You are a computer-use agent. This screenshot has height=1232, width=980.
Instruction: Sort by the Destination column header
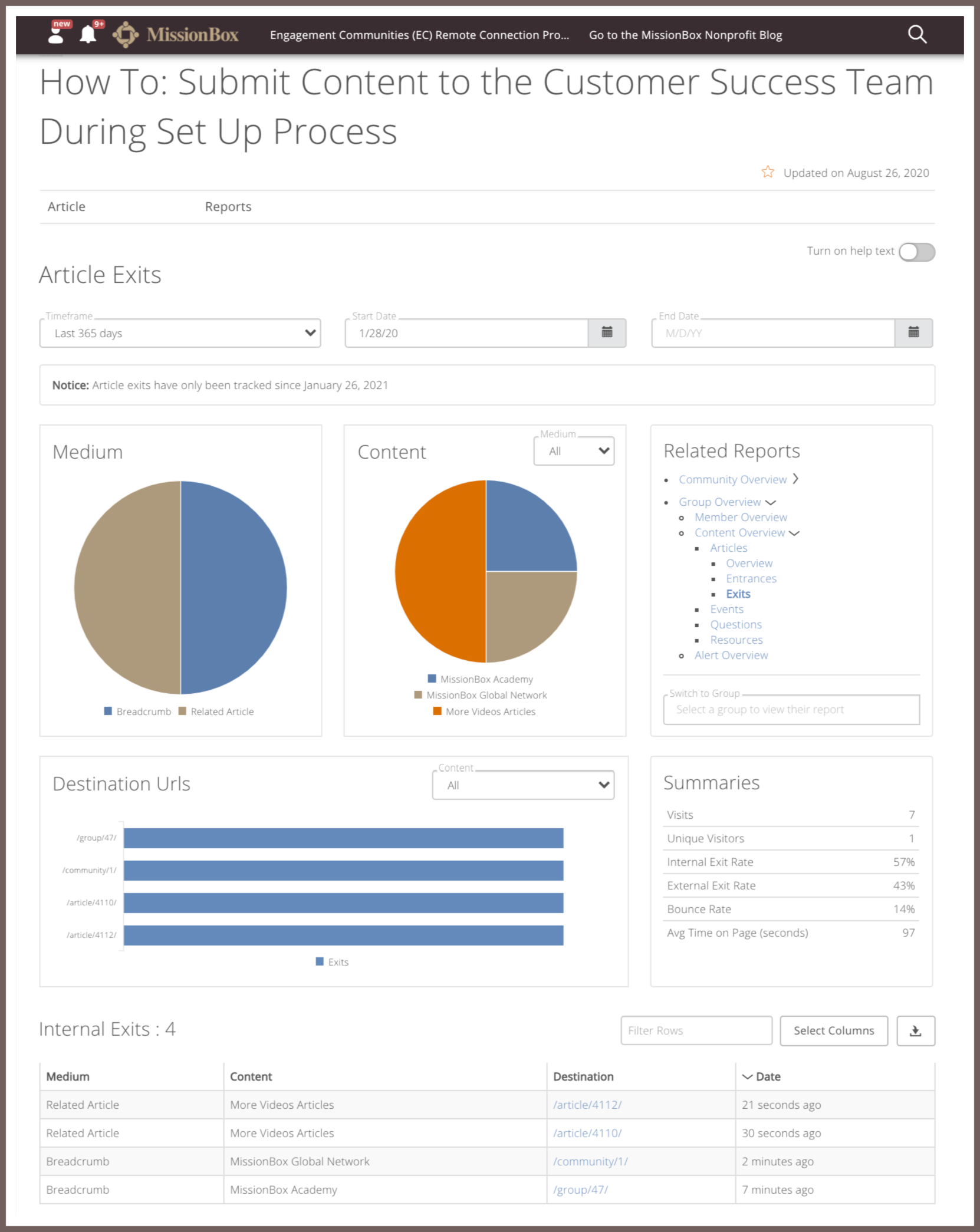point(583,1076)
